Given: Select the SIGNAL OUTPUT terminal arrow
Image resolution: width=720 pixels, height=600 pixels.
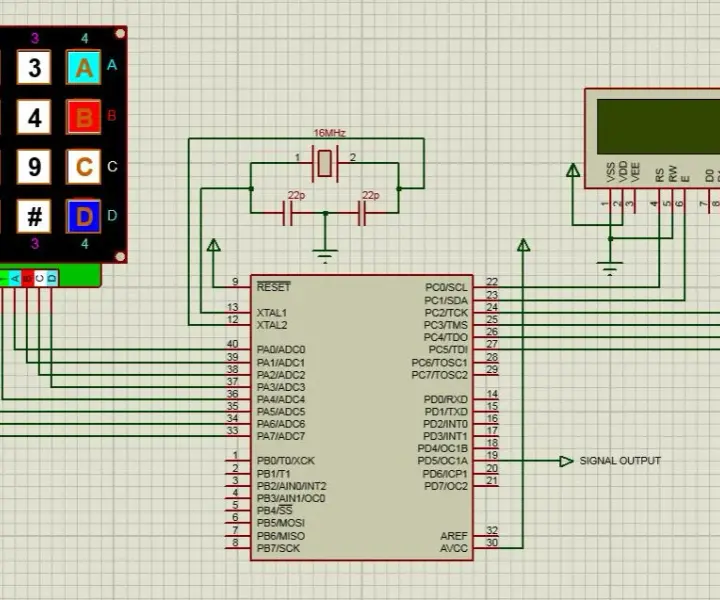Looking at the screenshot, I should point(567,461).
